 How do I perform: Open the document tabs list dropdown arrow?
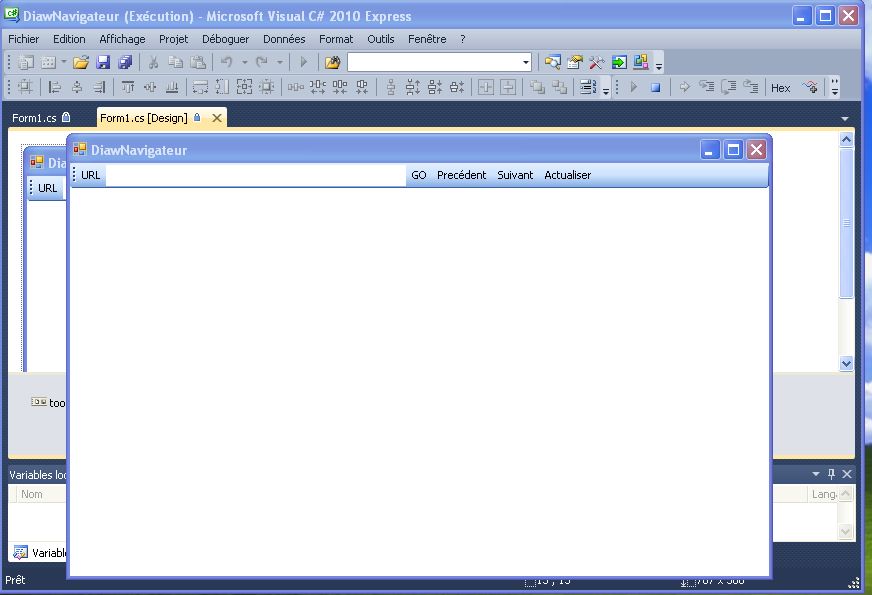(845, 118)
